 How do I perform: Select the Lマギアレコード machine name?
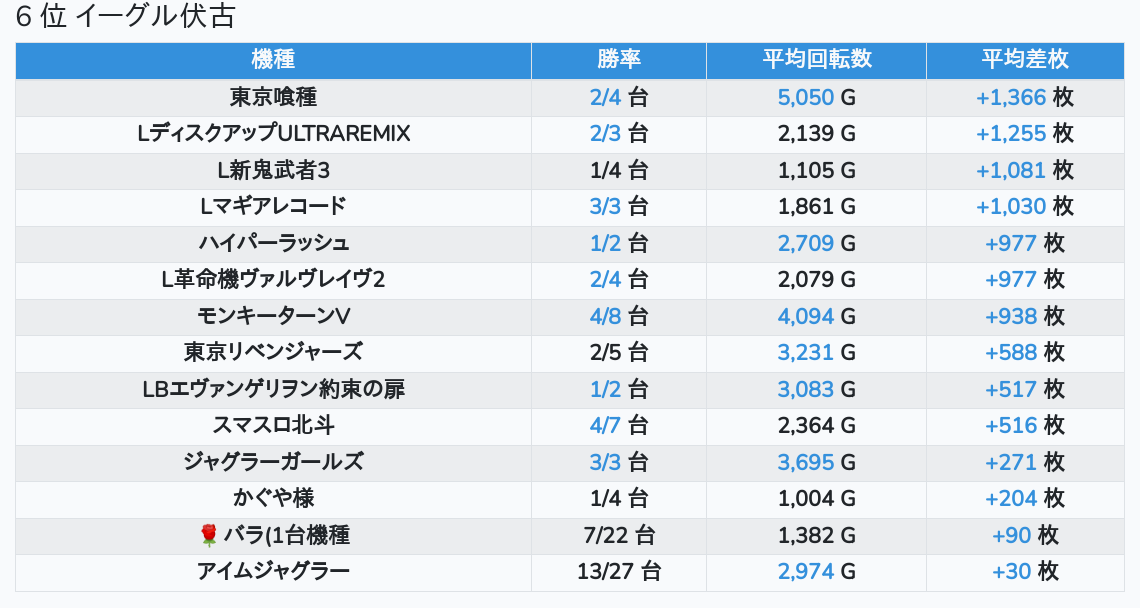[x=273, y=207]
